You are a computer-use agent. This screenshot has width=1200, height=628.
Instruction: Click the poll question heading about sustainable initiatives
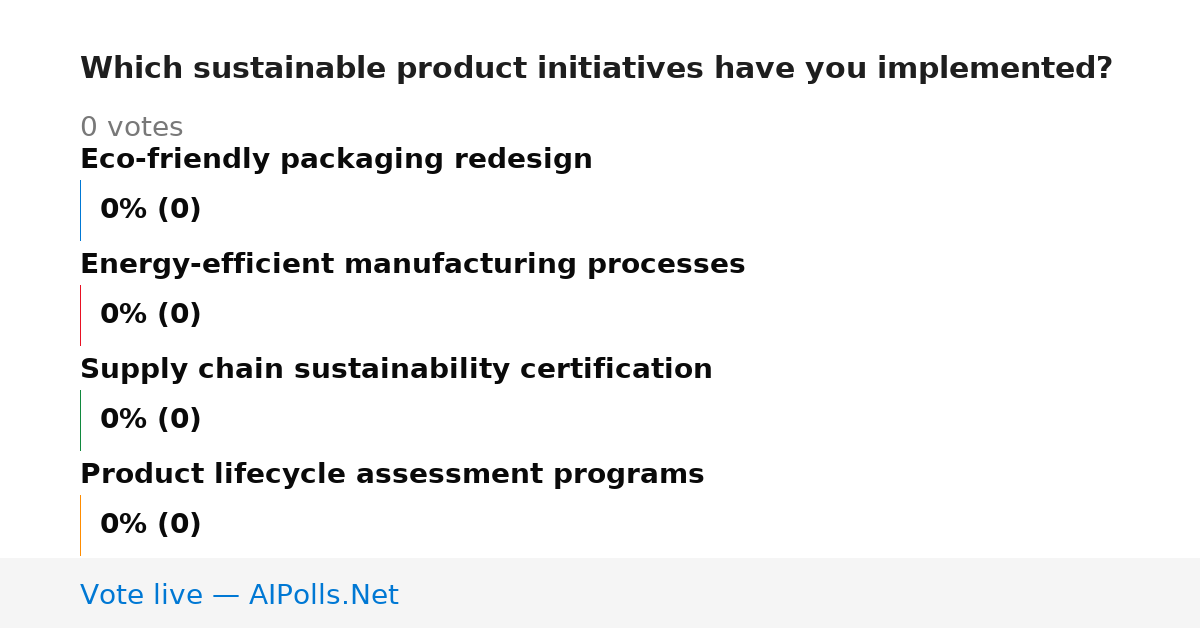tap(596, 69)
